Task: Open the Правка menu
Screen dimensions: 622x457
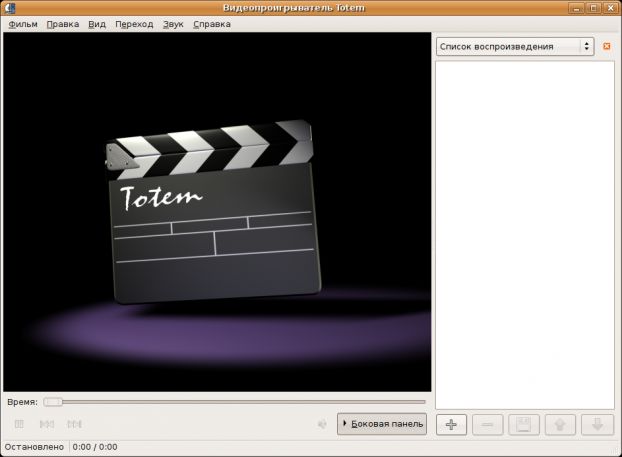Action: (x=62, y=23)
